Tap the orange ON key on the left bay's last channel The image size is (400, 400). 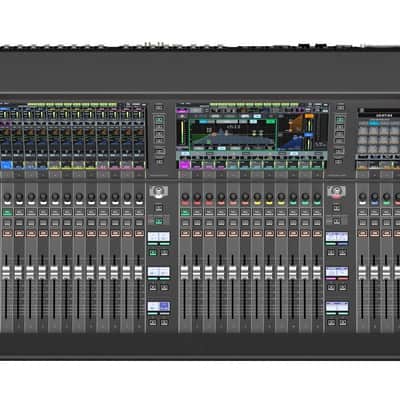[x=139, y=234]
